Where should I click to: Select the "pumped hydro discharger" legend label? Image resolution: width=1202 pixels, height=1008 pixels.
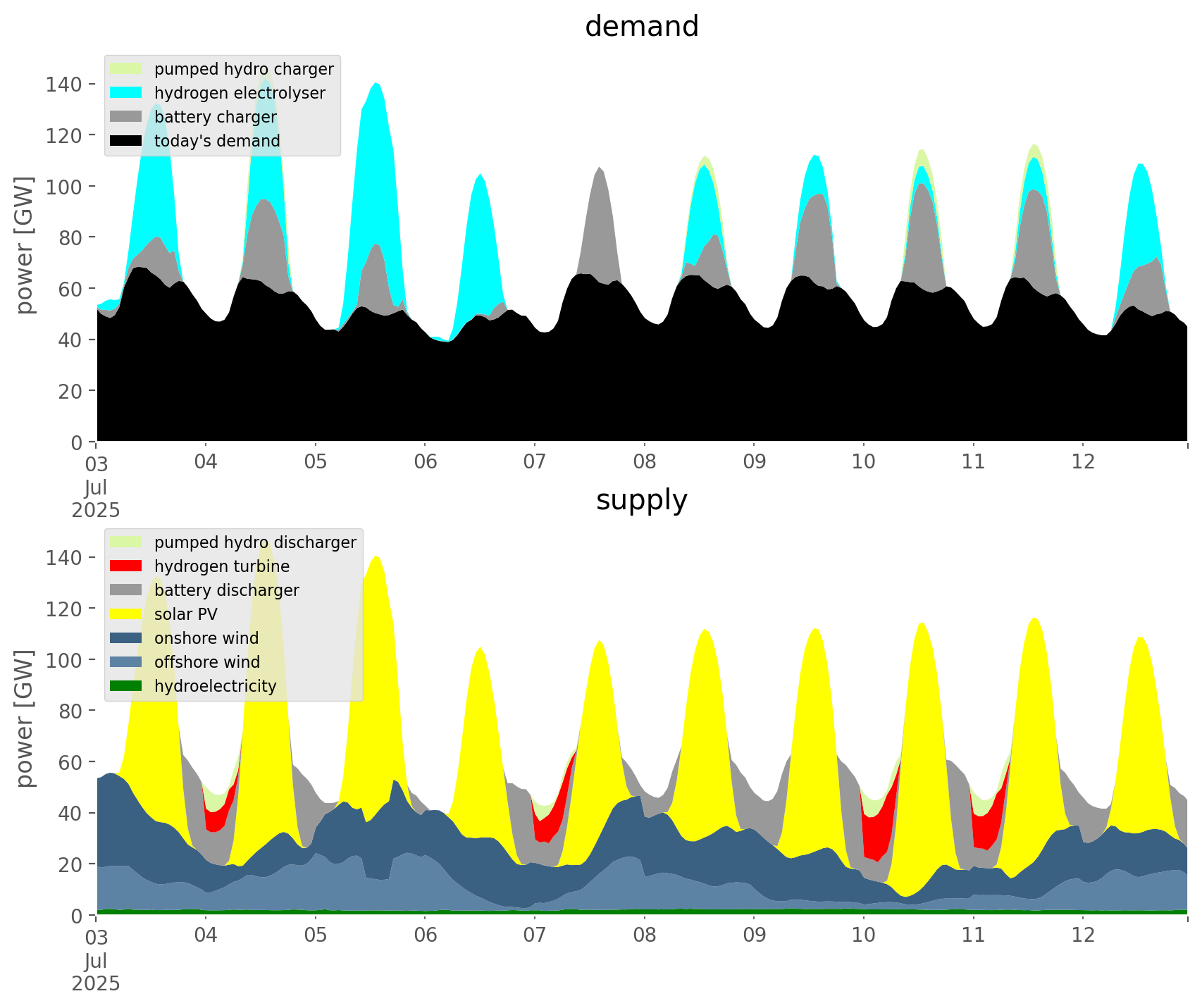(255, 542)
